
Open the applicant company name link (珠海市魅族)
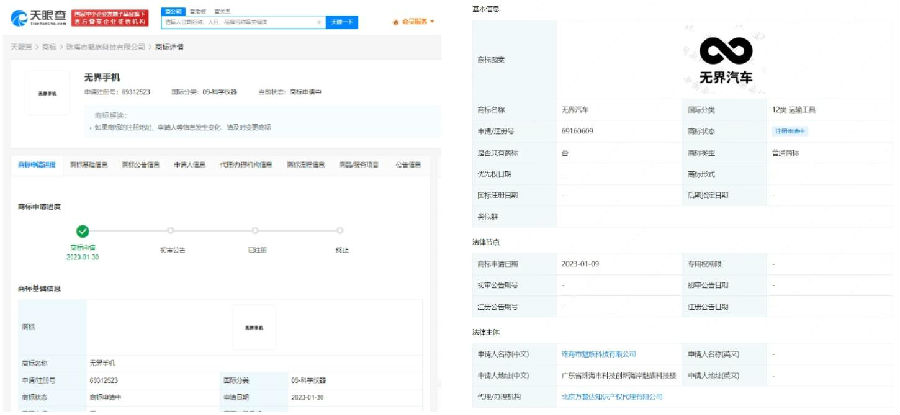(599, 354)
